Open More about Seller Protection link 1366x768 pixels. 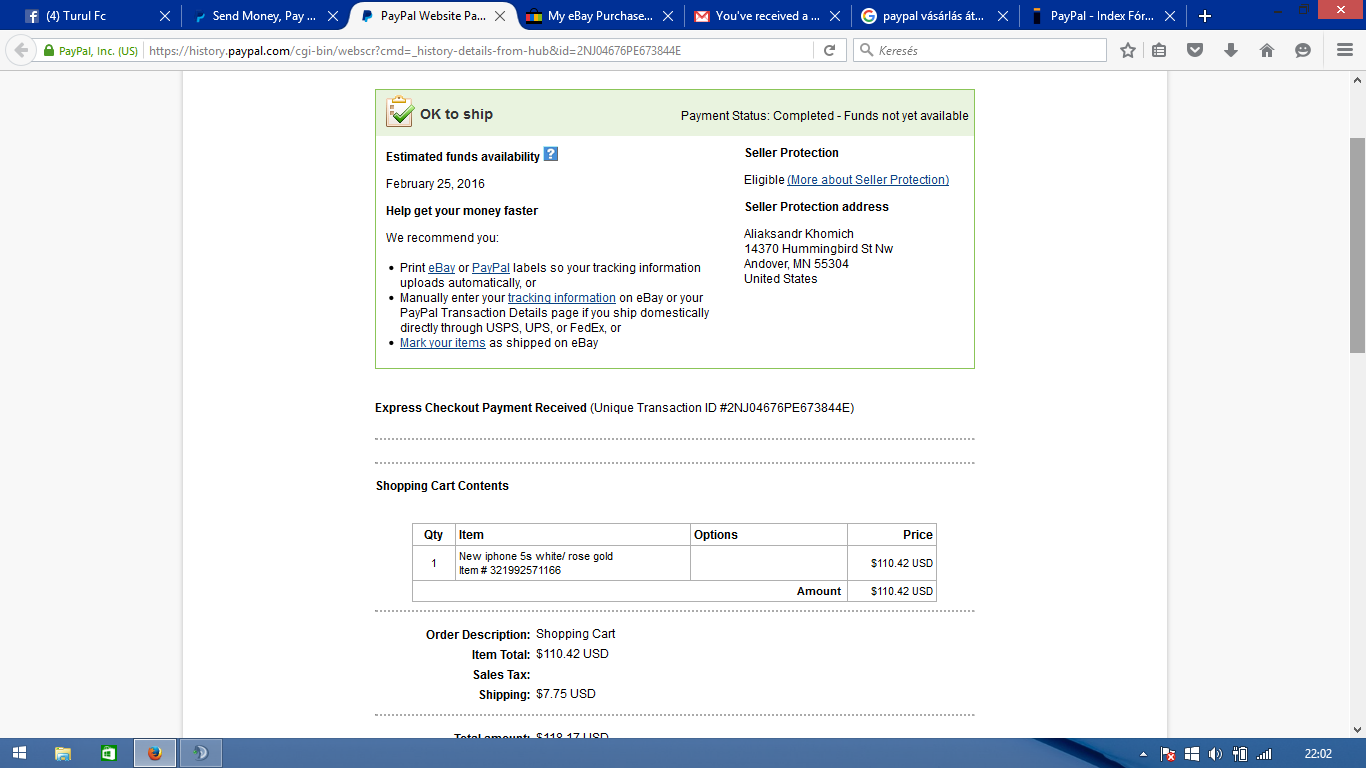pos(868,180)
